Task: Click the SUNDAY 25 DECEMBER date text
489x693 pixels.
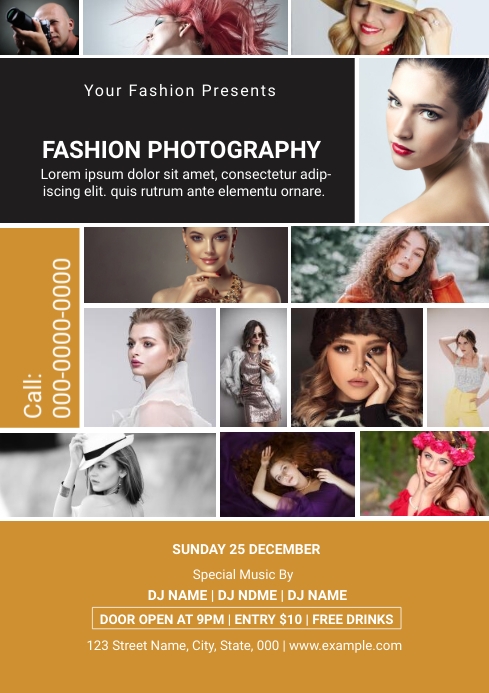Action: point(246,549)
